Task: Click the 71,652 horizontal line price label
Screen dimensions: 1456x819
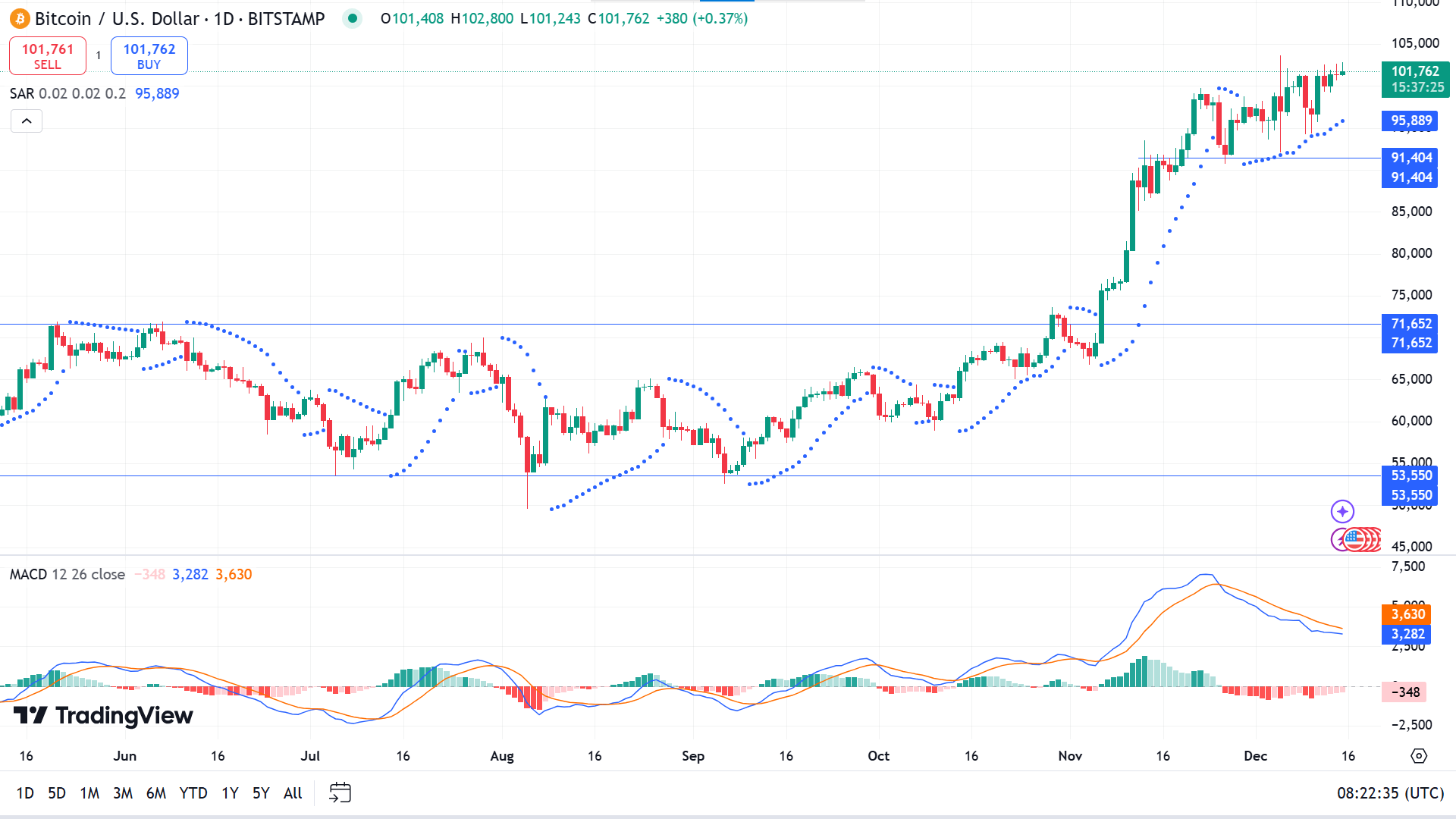Action: click(x=1410, y=324)
